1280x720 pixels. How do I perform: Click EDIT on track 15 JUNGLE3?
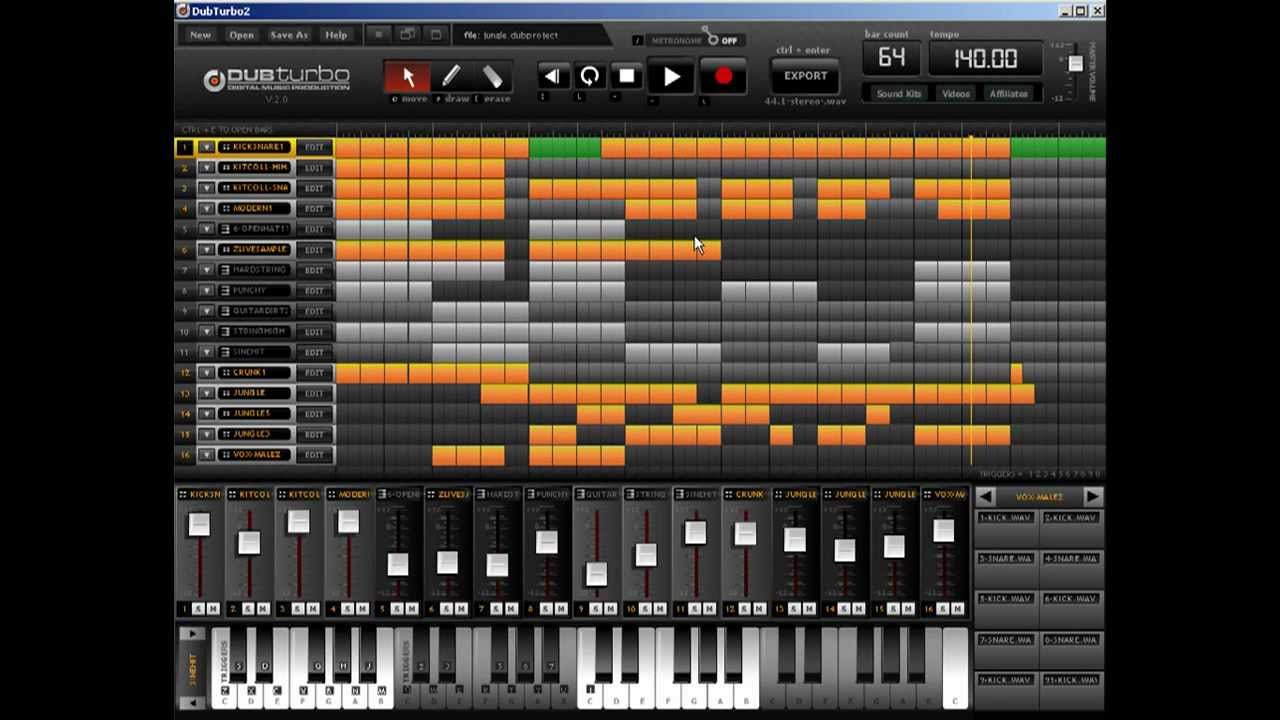click(x=314, y=434)
